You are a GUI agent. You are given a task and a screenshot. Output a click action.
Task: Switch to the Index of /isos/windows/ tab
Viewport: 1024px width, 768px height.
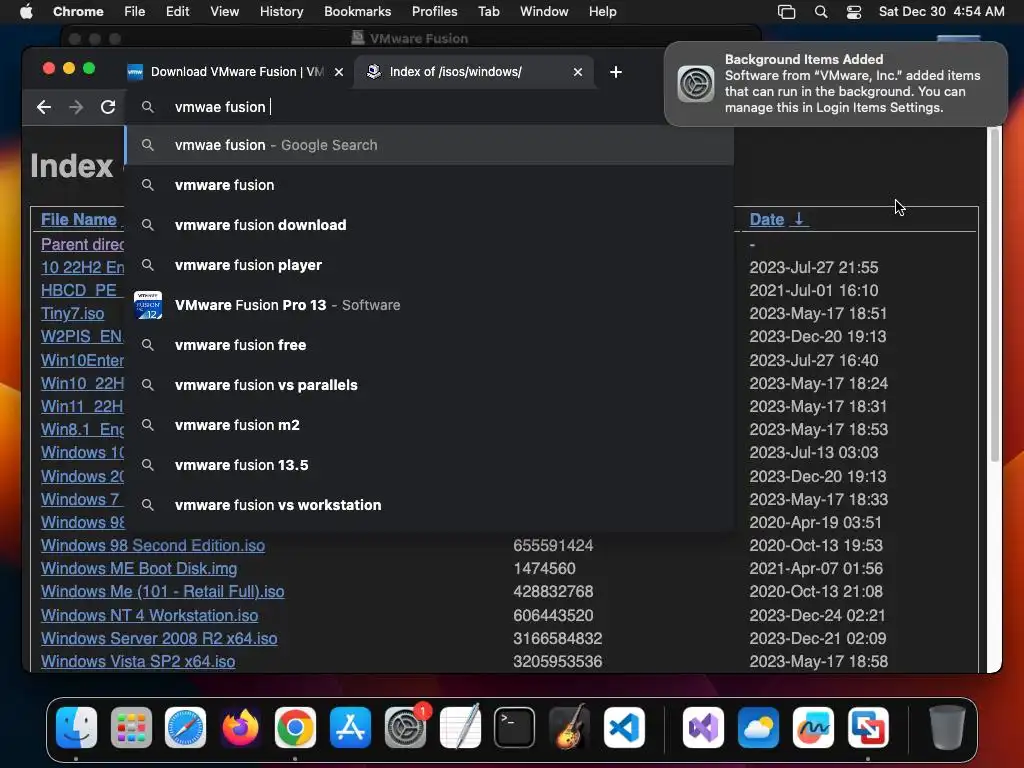pos(474,72)
